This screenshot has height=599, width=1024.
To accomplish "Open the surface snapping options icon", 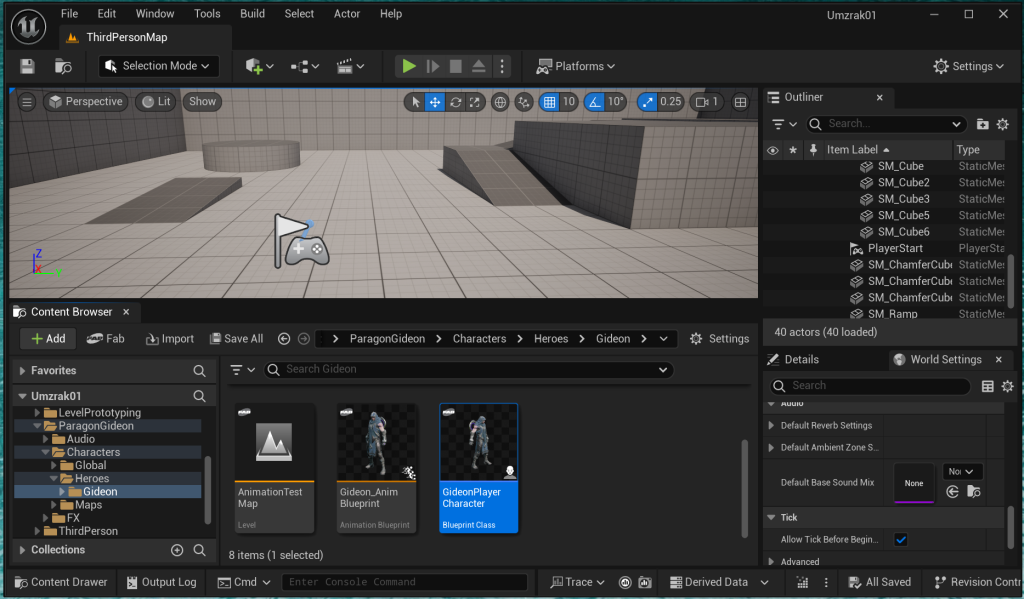I will pos(524,102).
